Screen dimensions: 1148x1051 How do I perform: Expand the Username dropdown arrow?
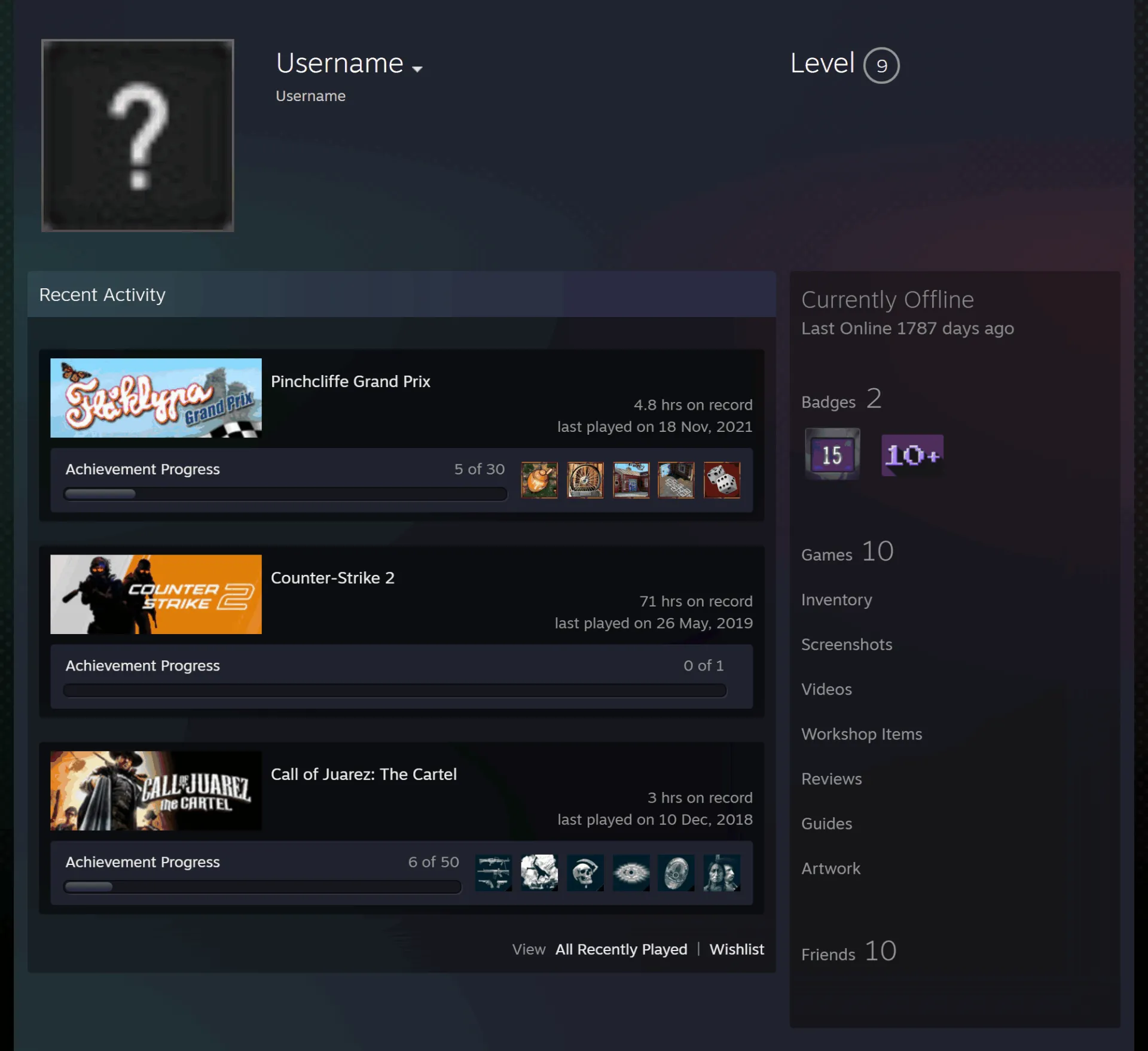(x=417, y=69)
